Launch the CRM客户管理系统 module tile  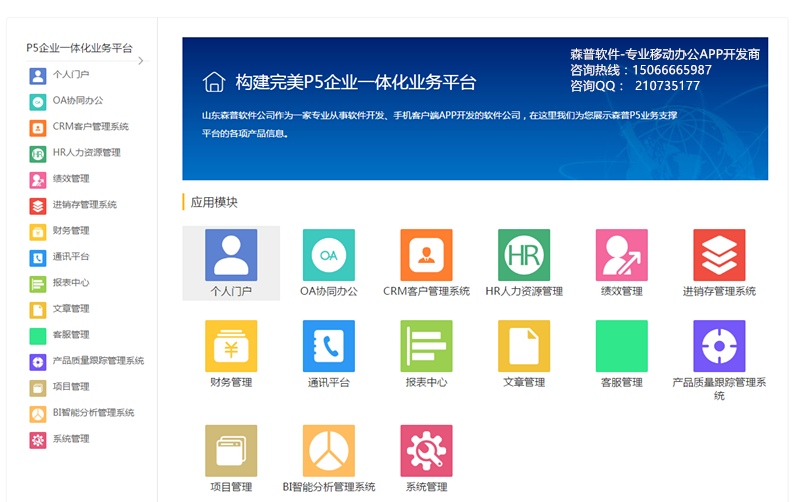click(x=427, y=255)
